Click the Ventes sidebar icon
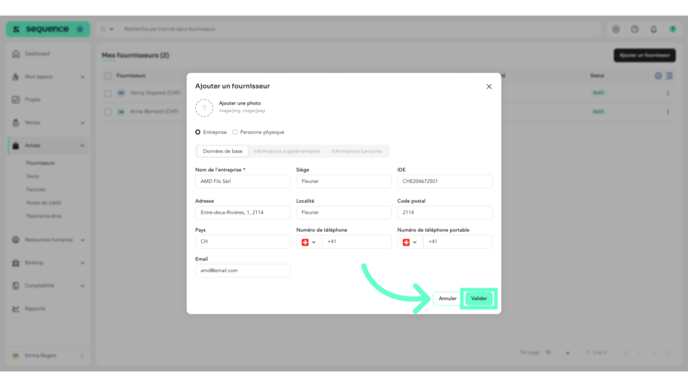 point(16,122)
